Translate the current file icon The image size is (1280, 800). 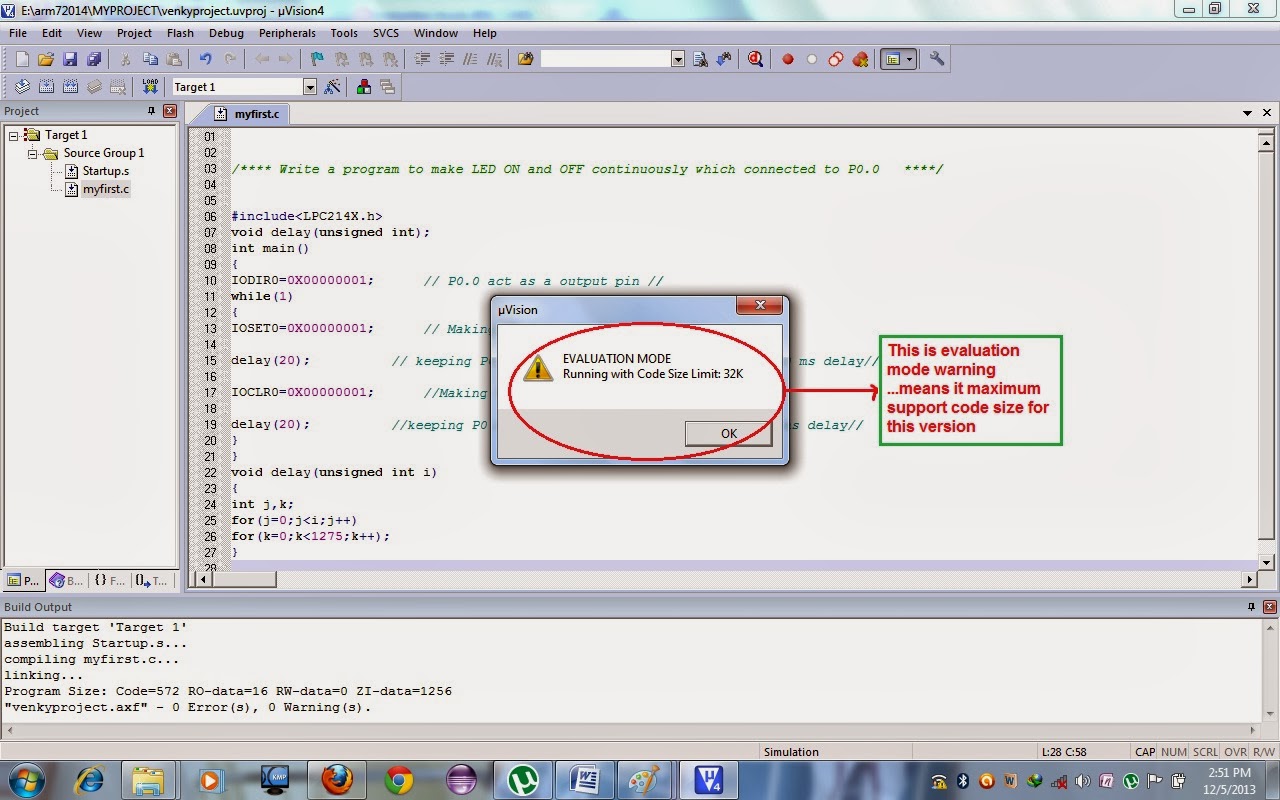(x=22, y=87)
